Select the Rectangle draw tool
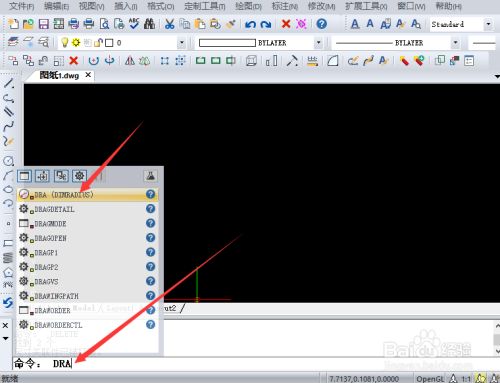Image resolution: width=500 pixels, height=383 pixels. click(x=8, y=243)
